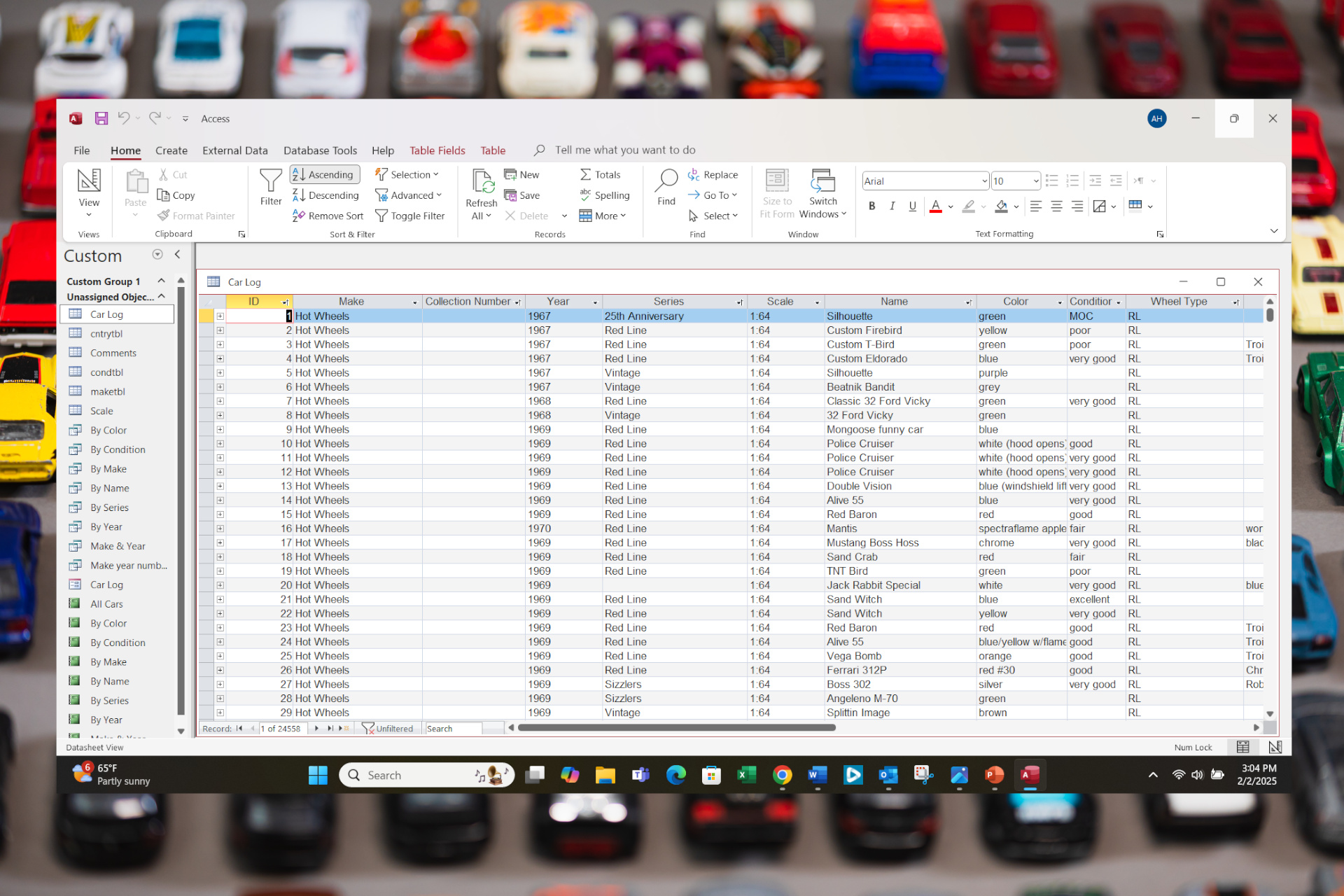Run Spelling check
The height and width of the screenshot is (896, 1344).
pyautogui.click(x=604, y=195)
